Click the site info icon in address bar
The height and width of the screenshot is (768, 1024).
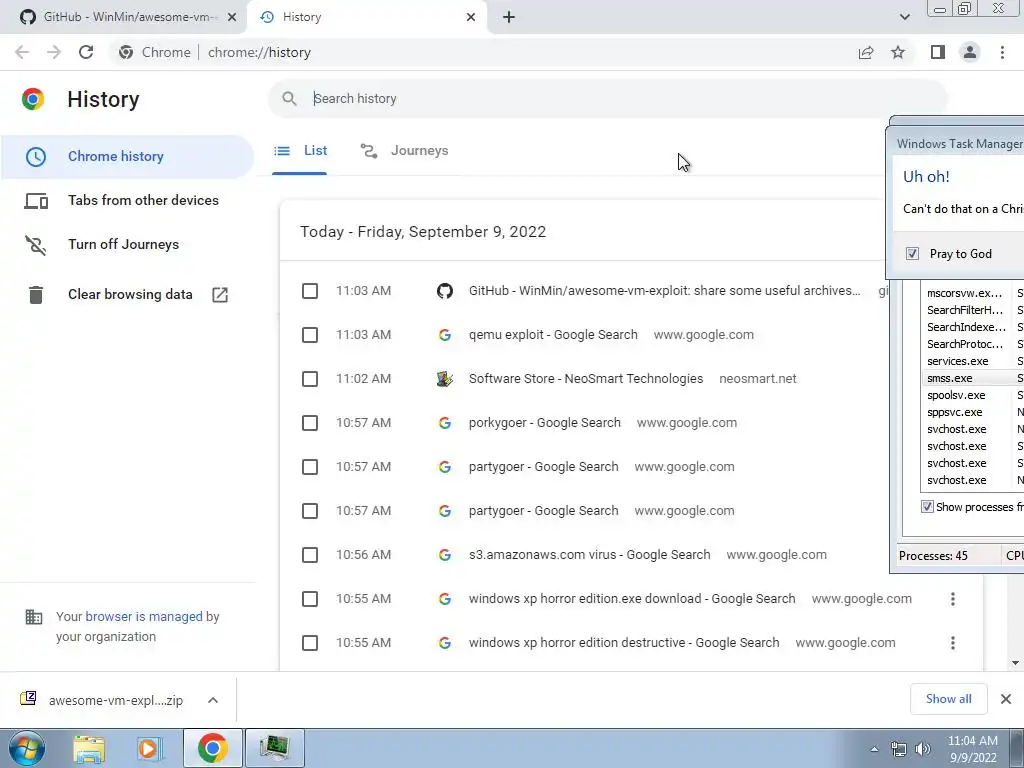[126, 52]
